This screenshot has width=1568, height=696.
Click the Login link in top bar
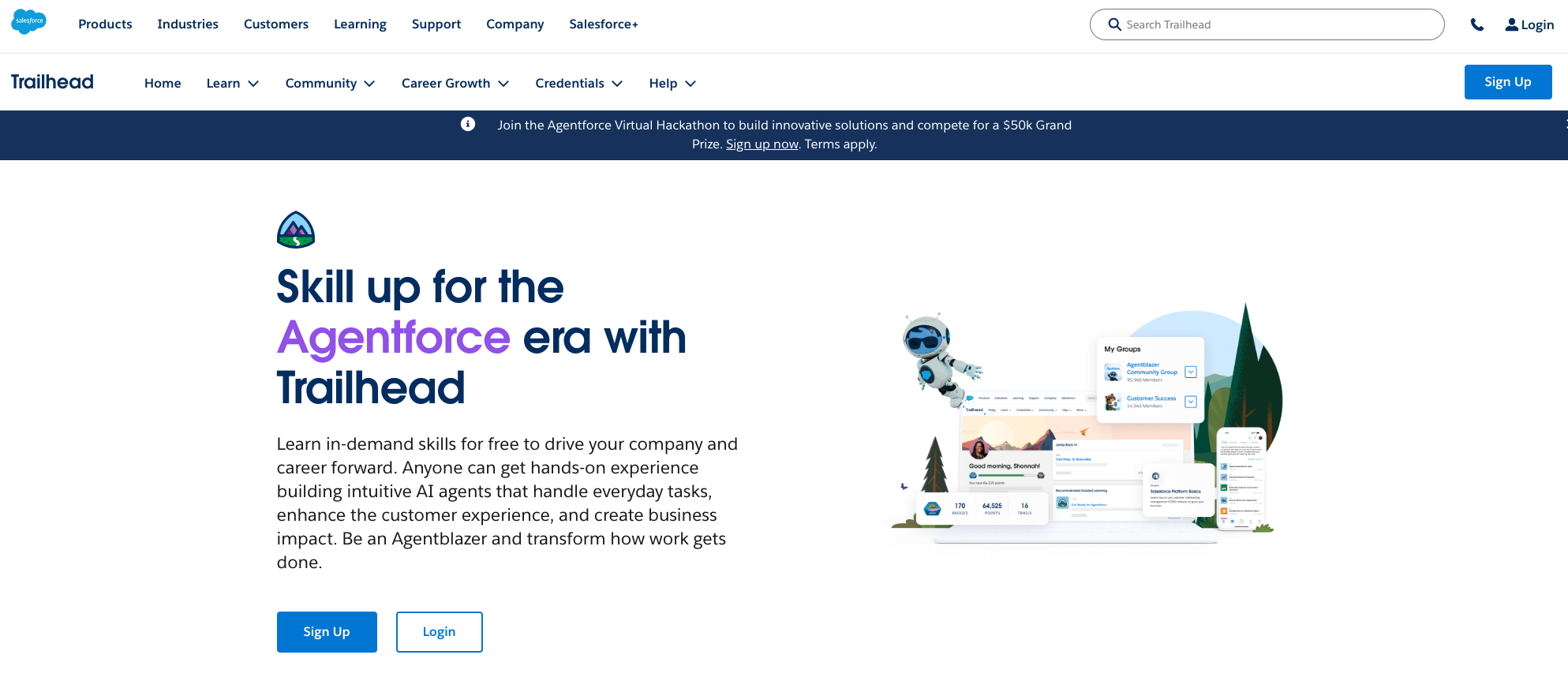click(x=1537, y=25)
